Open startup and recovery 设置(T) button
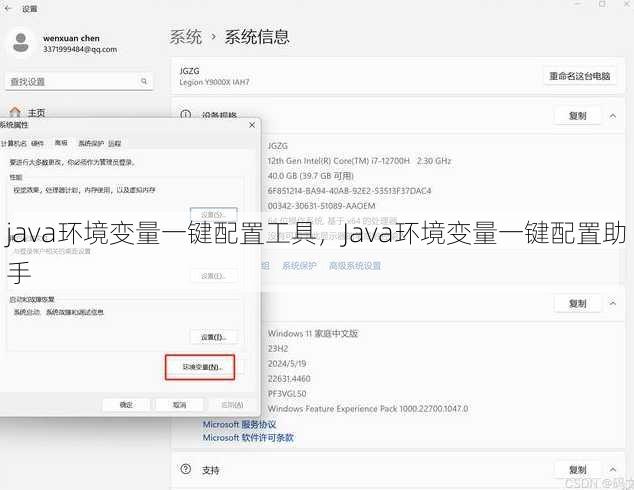This screenshot has width=634, height=490. pos(213,337)
